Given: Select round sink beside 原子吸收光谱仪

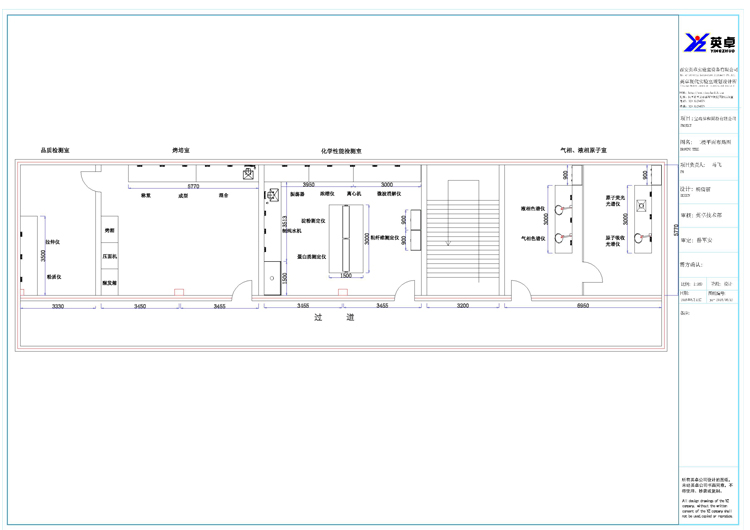Looking at the screenshot, I should [640, 238].
